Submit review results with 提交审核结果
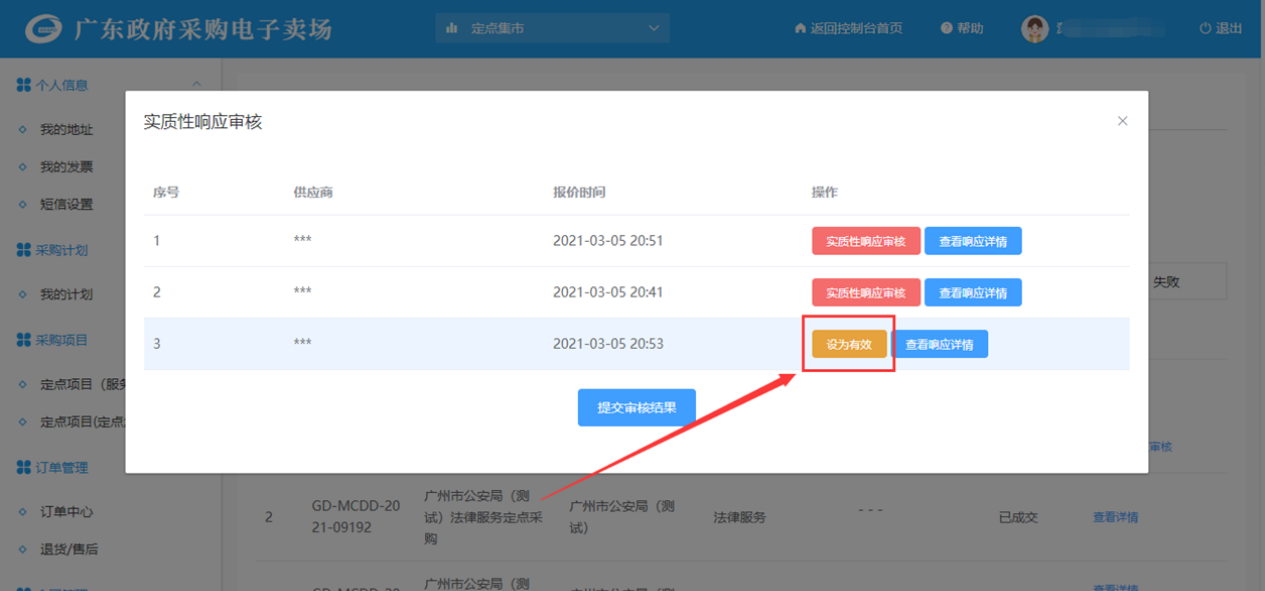The width and height of the screenshot is (1265, 591). click(636, 407)
